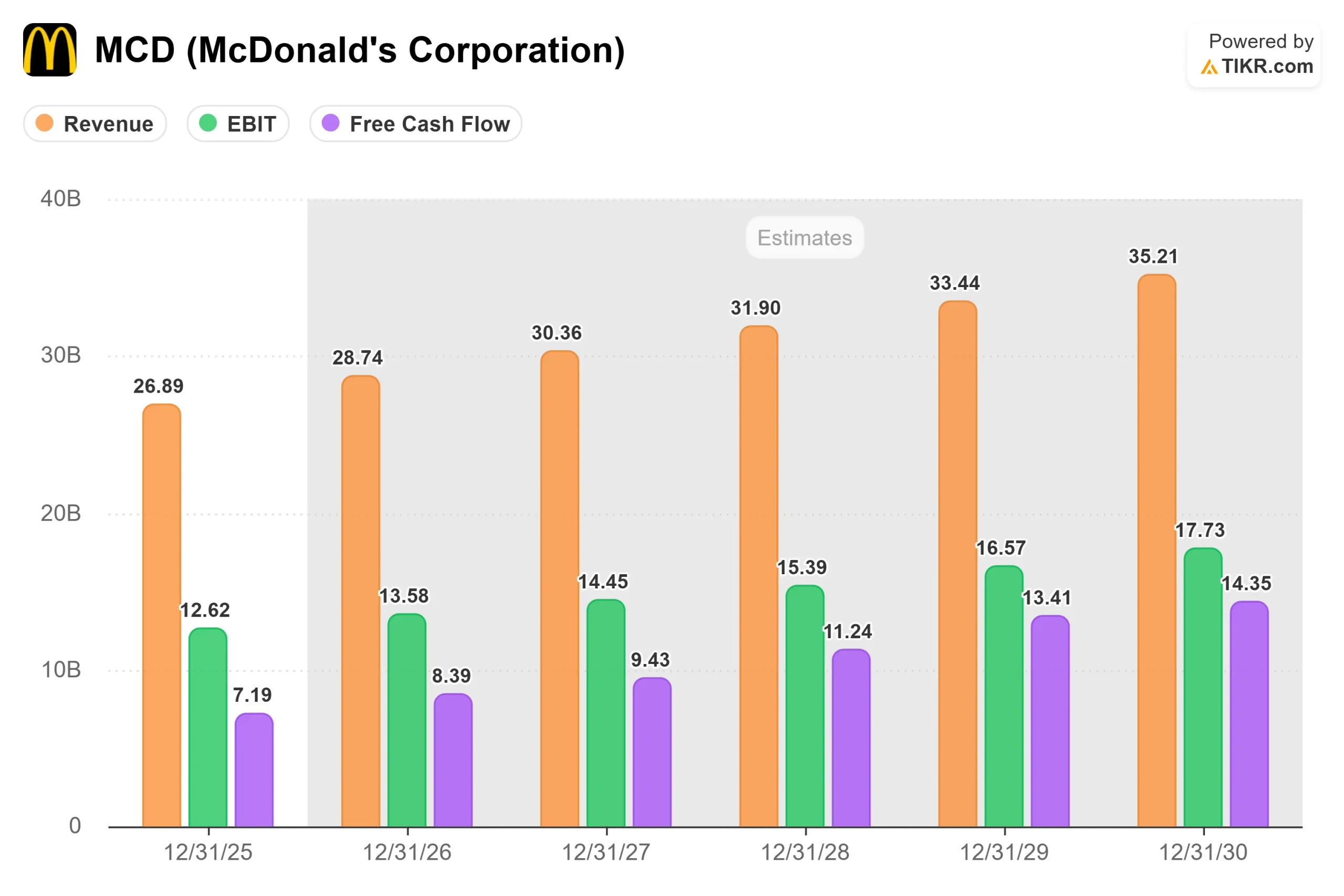The height and width of the screenshot is (896, 1344).
Task: Click the 17.73 EBIT bar for 12/31/30
Action: click(1203, 688)
